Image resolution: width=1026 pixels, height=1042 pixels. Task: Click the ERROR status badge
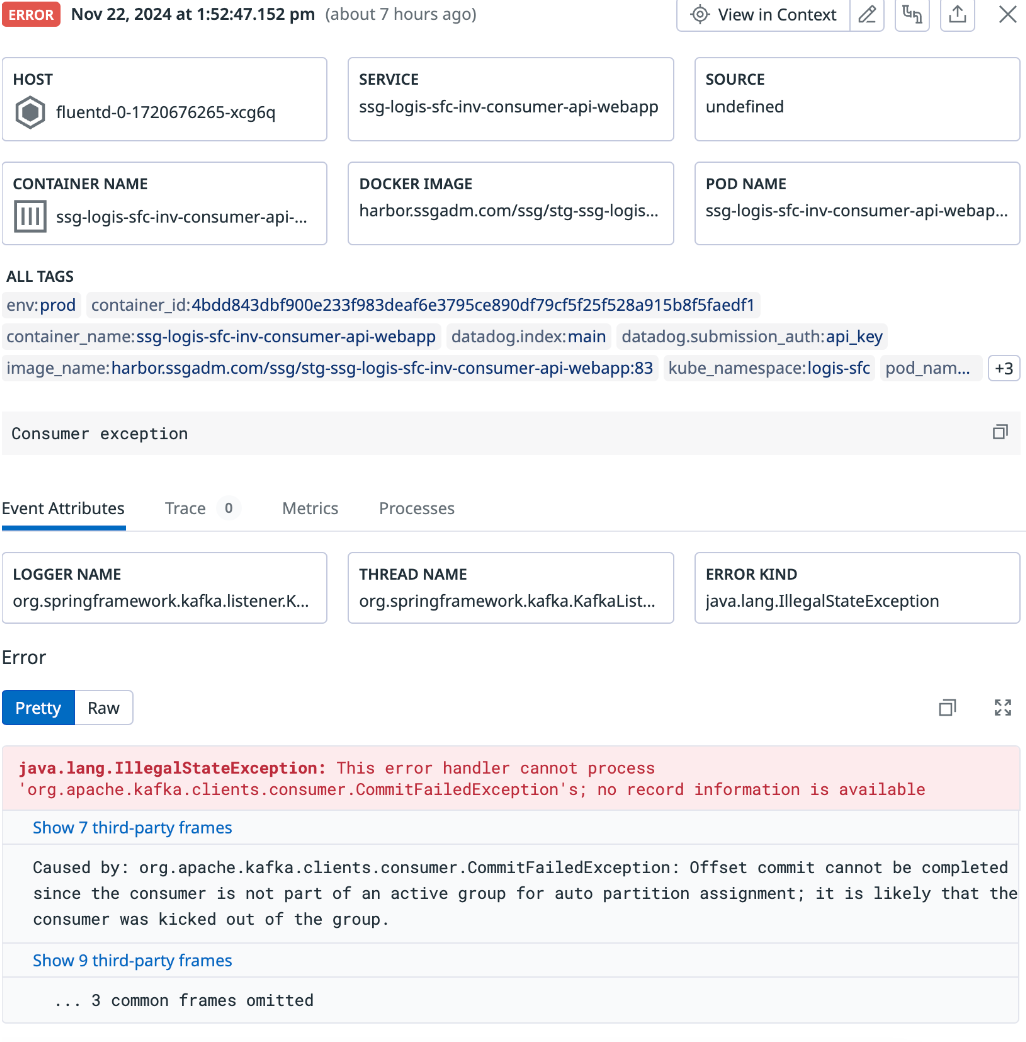coord(31,15)
